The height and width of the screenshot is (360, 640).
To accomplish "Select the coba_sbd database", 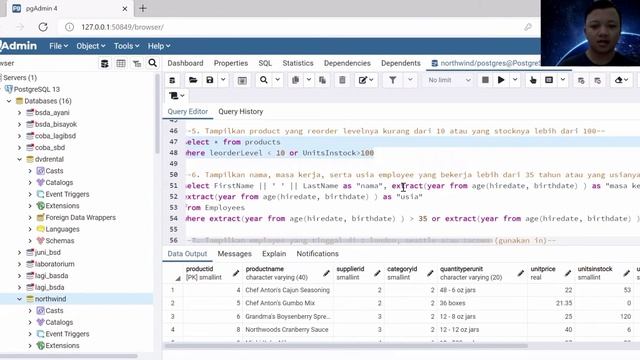I will click(50, 147).
